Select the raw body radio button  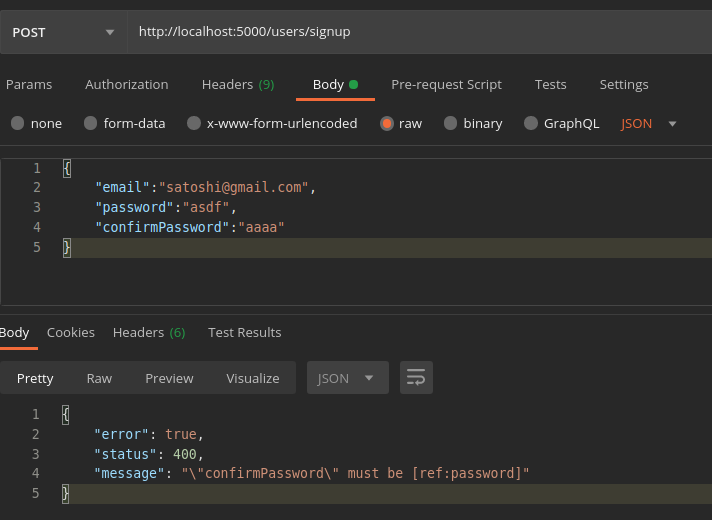point(386,124)
